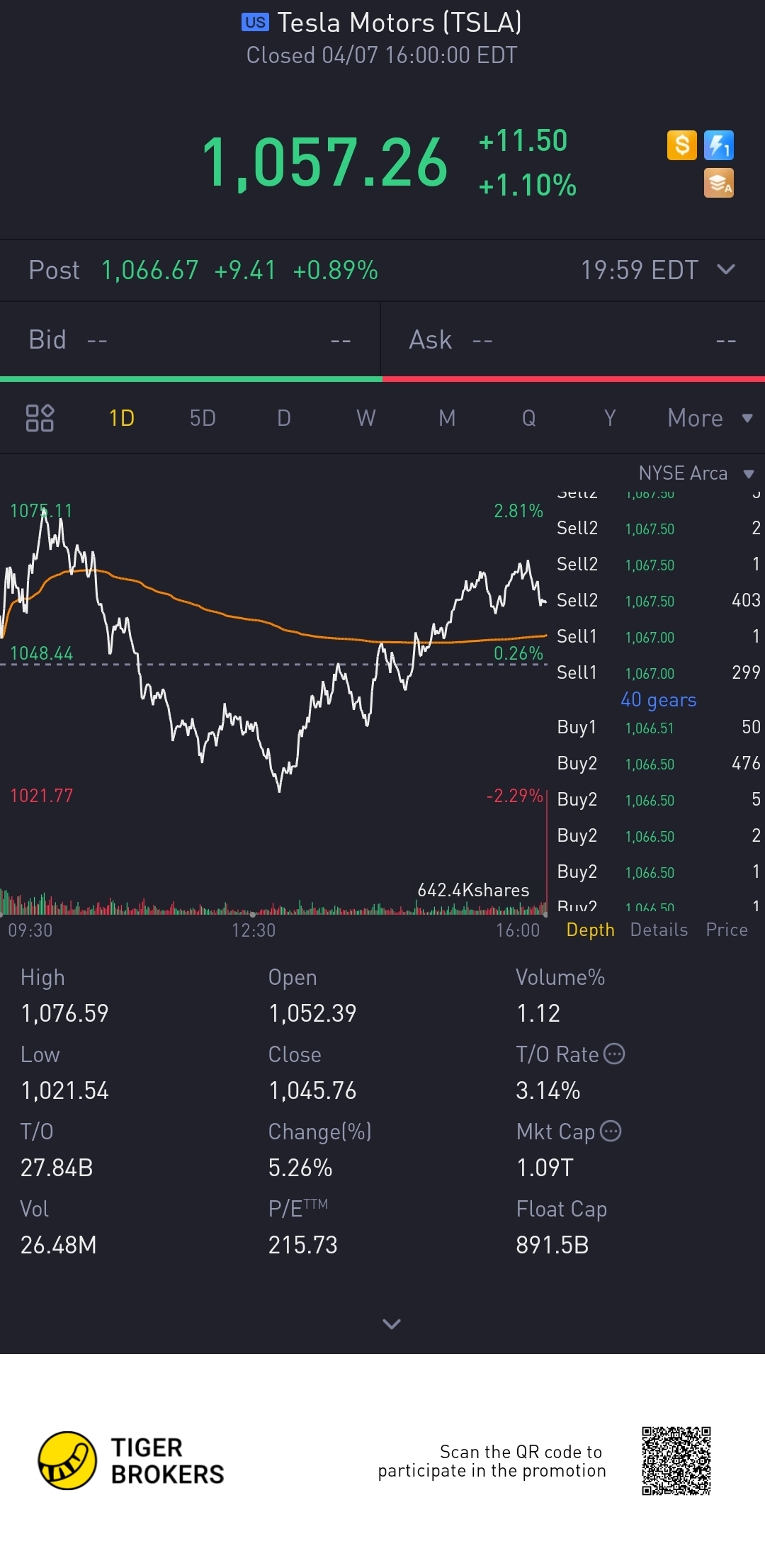The height and width of the screenshot is (1568, 765).
Task: Switch to the Details tab
Action: pyautogui.click(x=659, y=930)
